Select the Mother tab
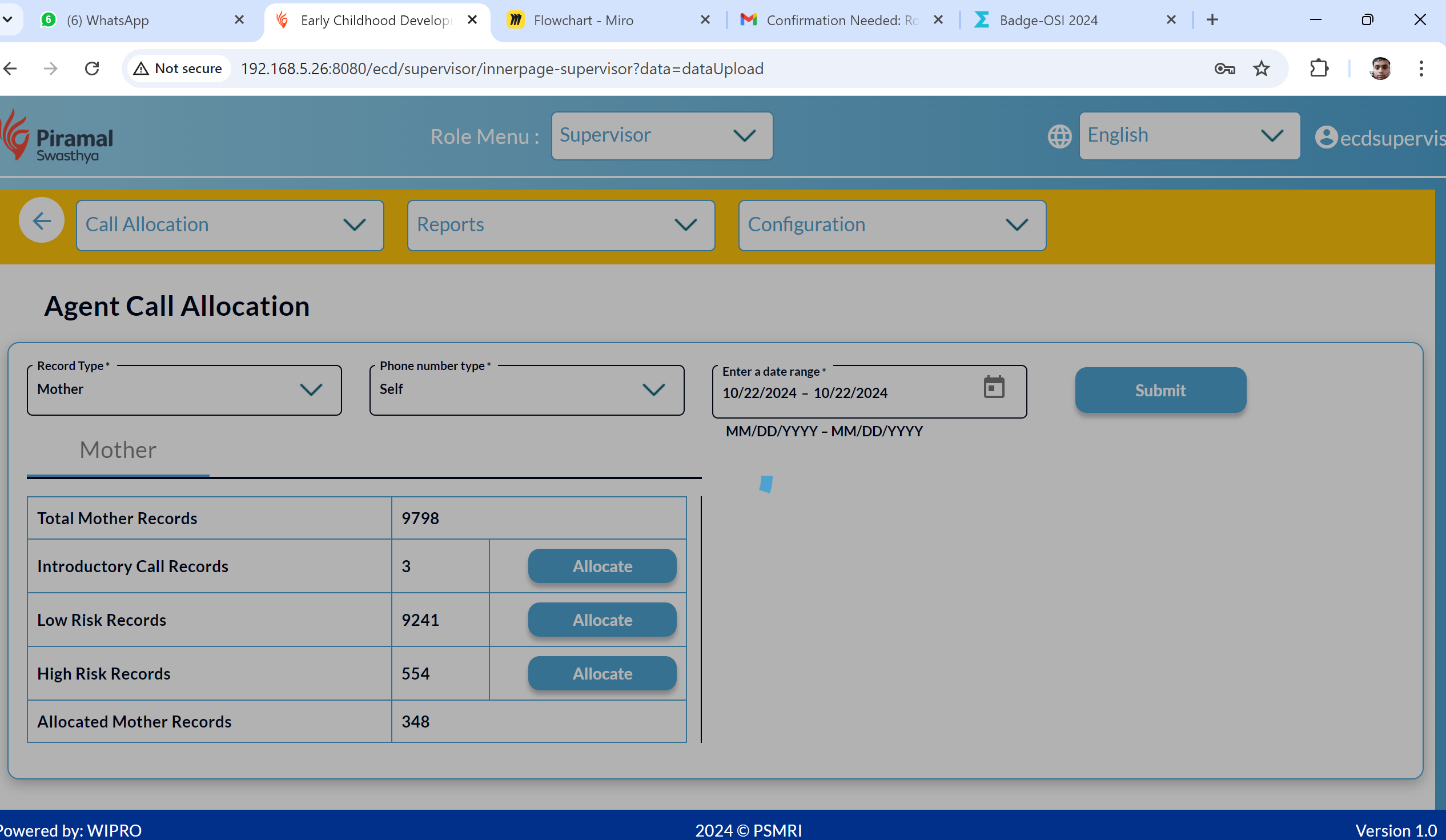Viewport: 1446px width, 840px height. (118, 451)
